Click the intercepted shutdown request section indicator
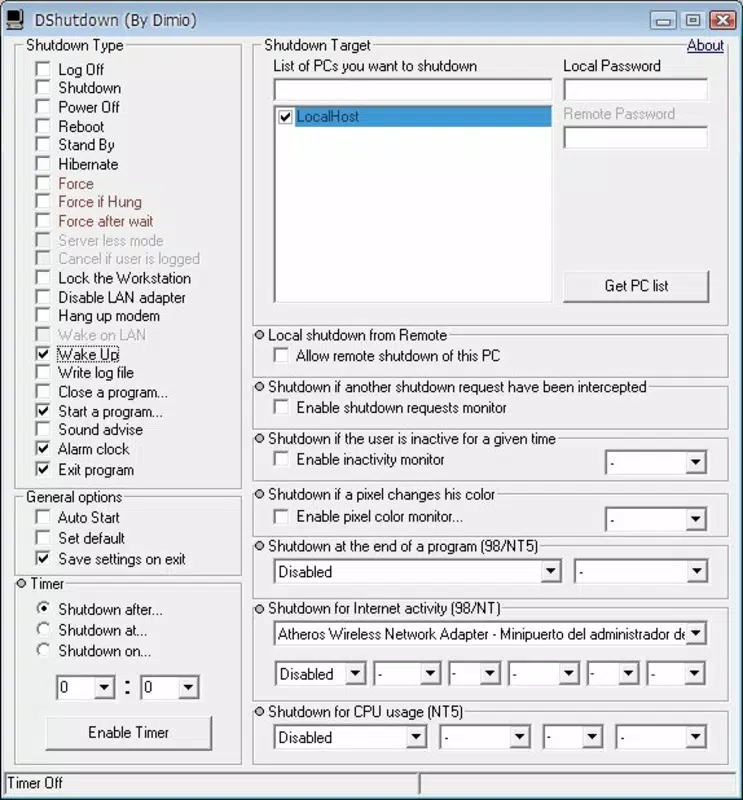Viewport: 743px width, 800px height. tap(259, 387)
